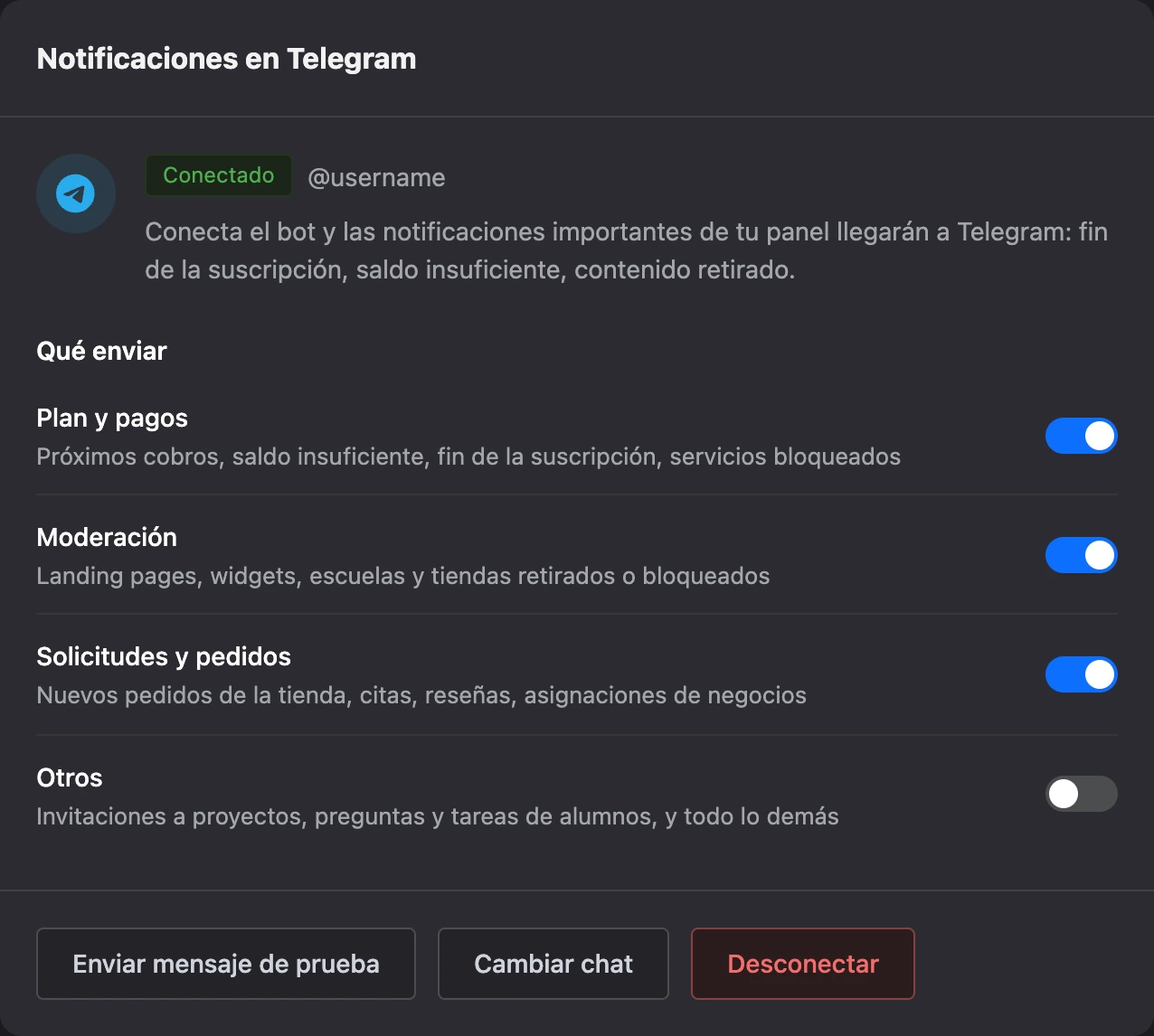The width and height of the screenshot is (1154, 1036).
Task: Click the red Desconectar button
Action: [x=803, y=964]
